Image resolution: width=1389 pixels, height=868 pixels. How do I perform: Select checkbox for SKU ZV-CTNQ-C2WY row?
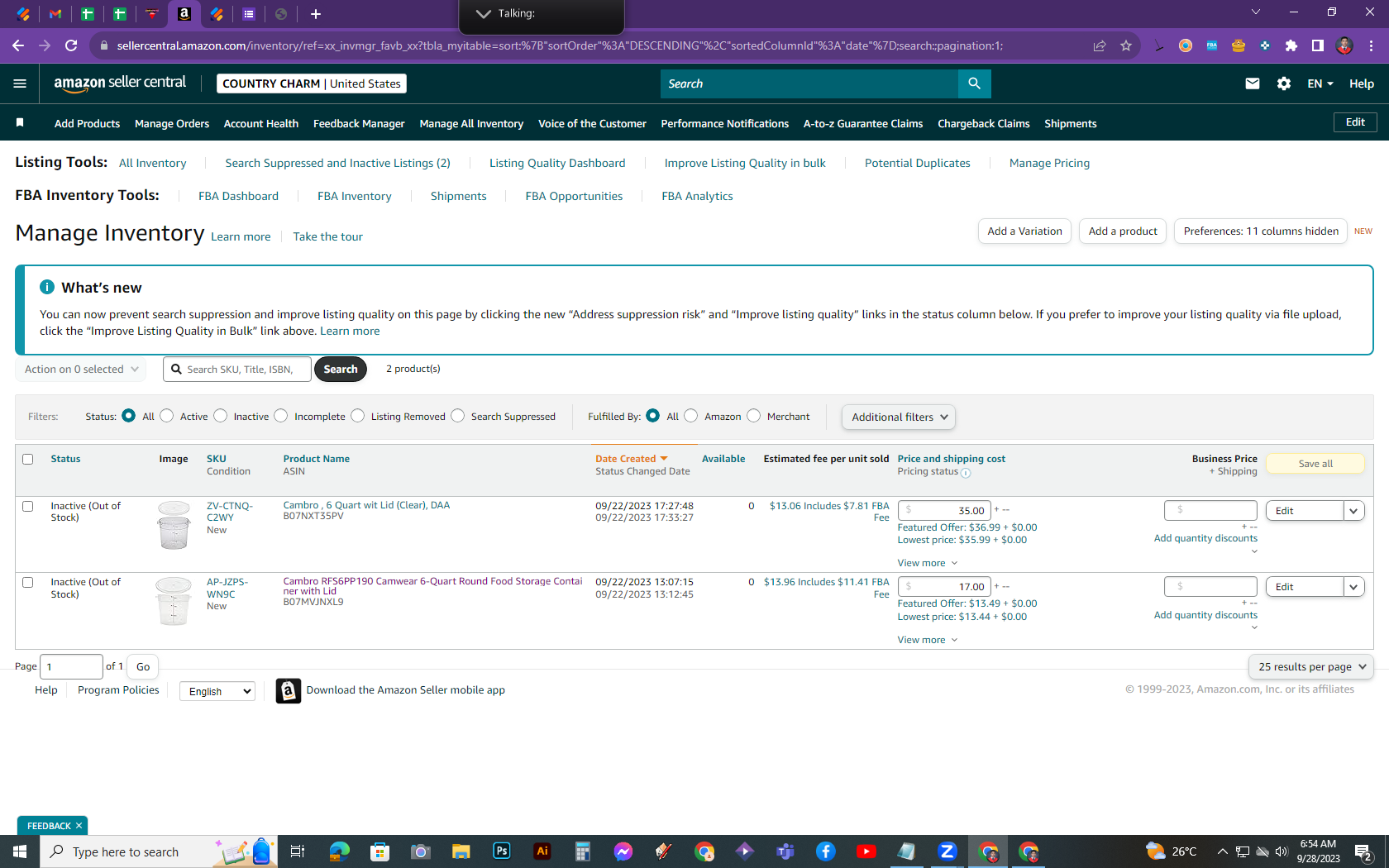click(28, 506)
